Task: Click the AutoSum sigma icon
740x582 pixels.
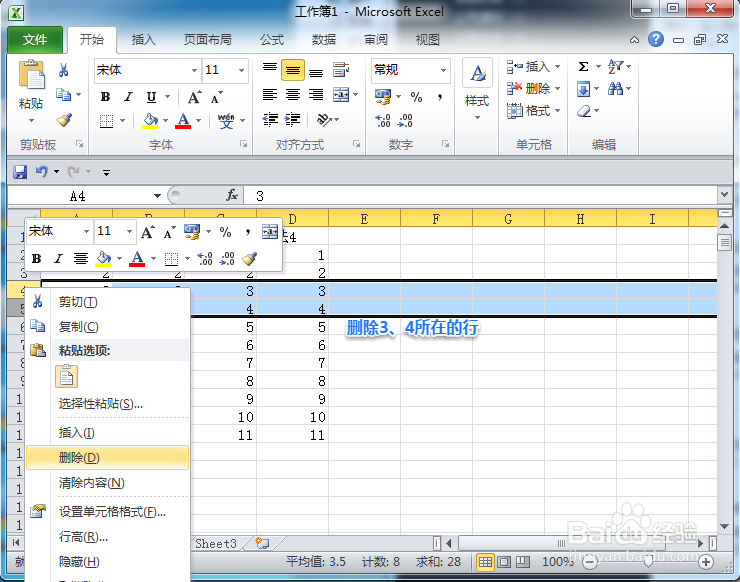Action: pyautogui.click(x=583, y=67)
